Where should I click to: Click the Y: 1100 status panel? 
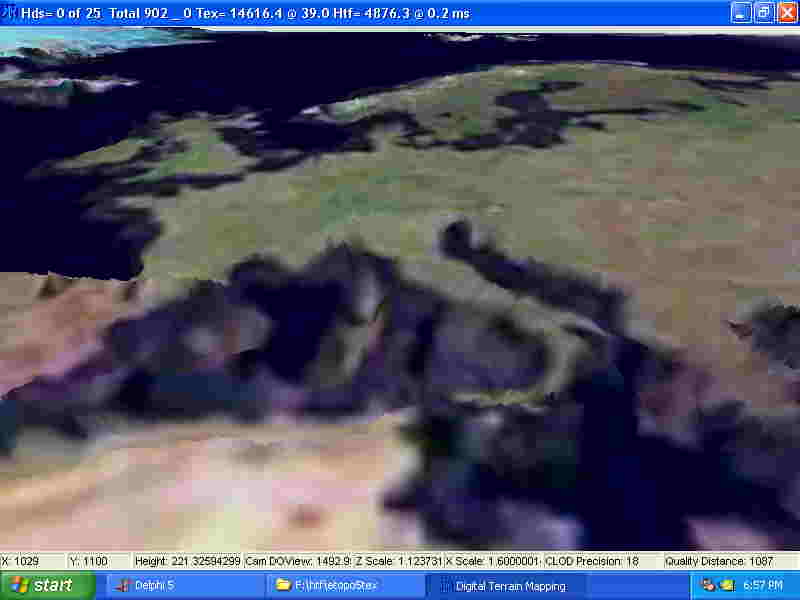(x=98, y=561)
